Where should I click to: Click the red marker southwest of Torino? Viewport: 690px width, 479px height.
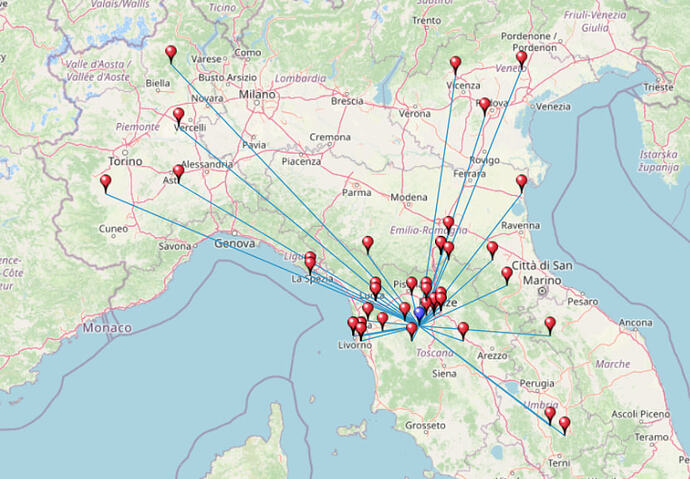(x=106, y=182)
